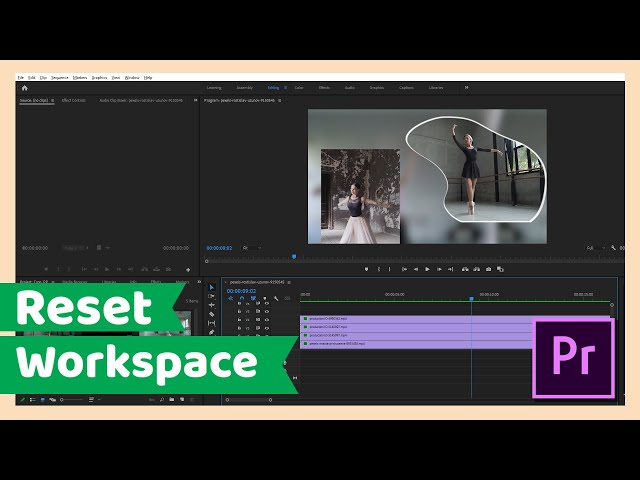Viewport: 640px width, 480px height.
Task: Open Find in Project panel
Action: pos(162,400)
